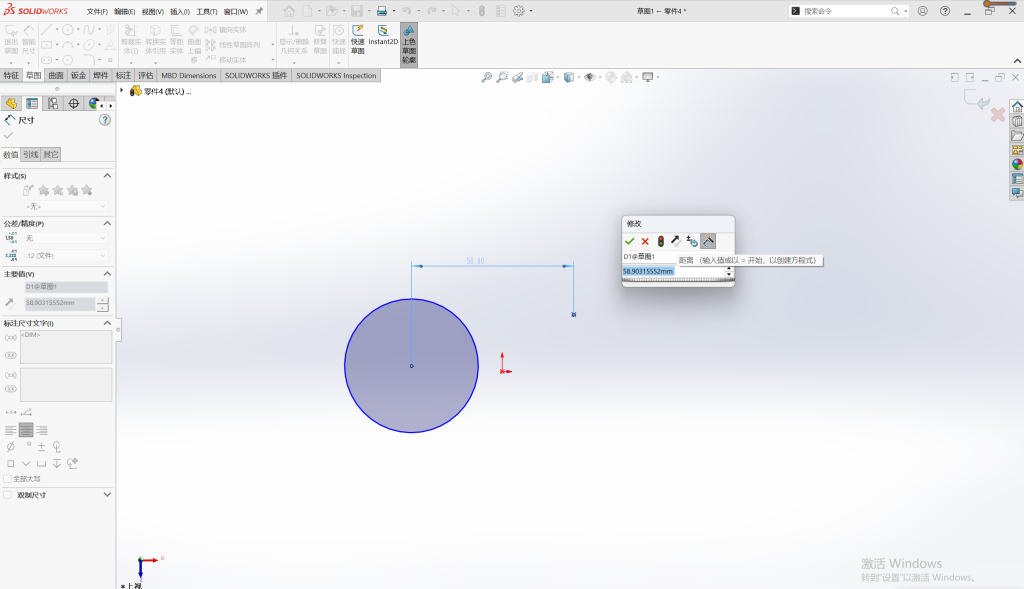This screenshot has height=589, width=1024.
Task: Open the 文件(F) menu
Action: (97, 12)
